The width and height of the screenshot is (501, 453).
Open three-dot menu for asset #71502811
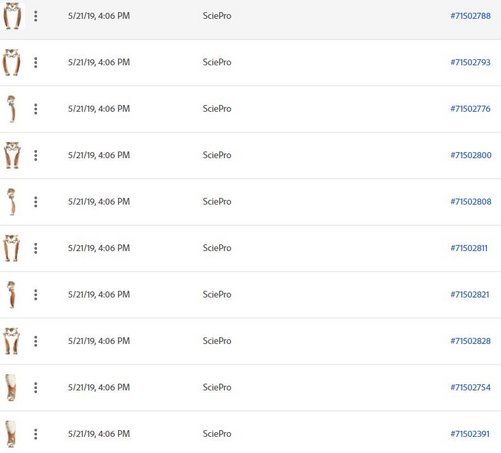tap(36, 248)
